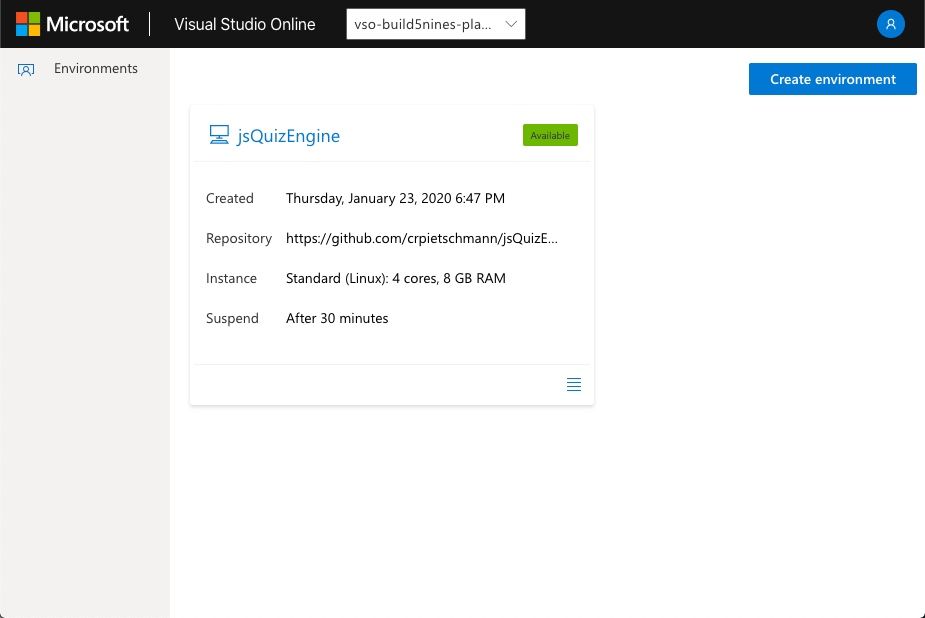Click the 'Thursday, January 23, 2020 6:47 PM' text
The image size is (925, 618).
(x=395, y=198)
